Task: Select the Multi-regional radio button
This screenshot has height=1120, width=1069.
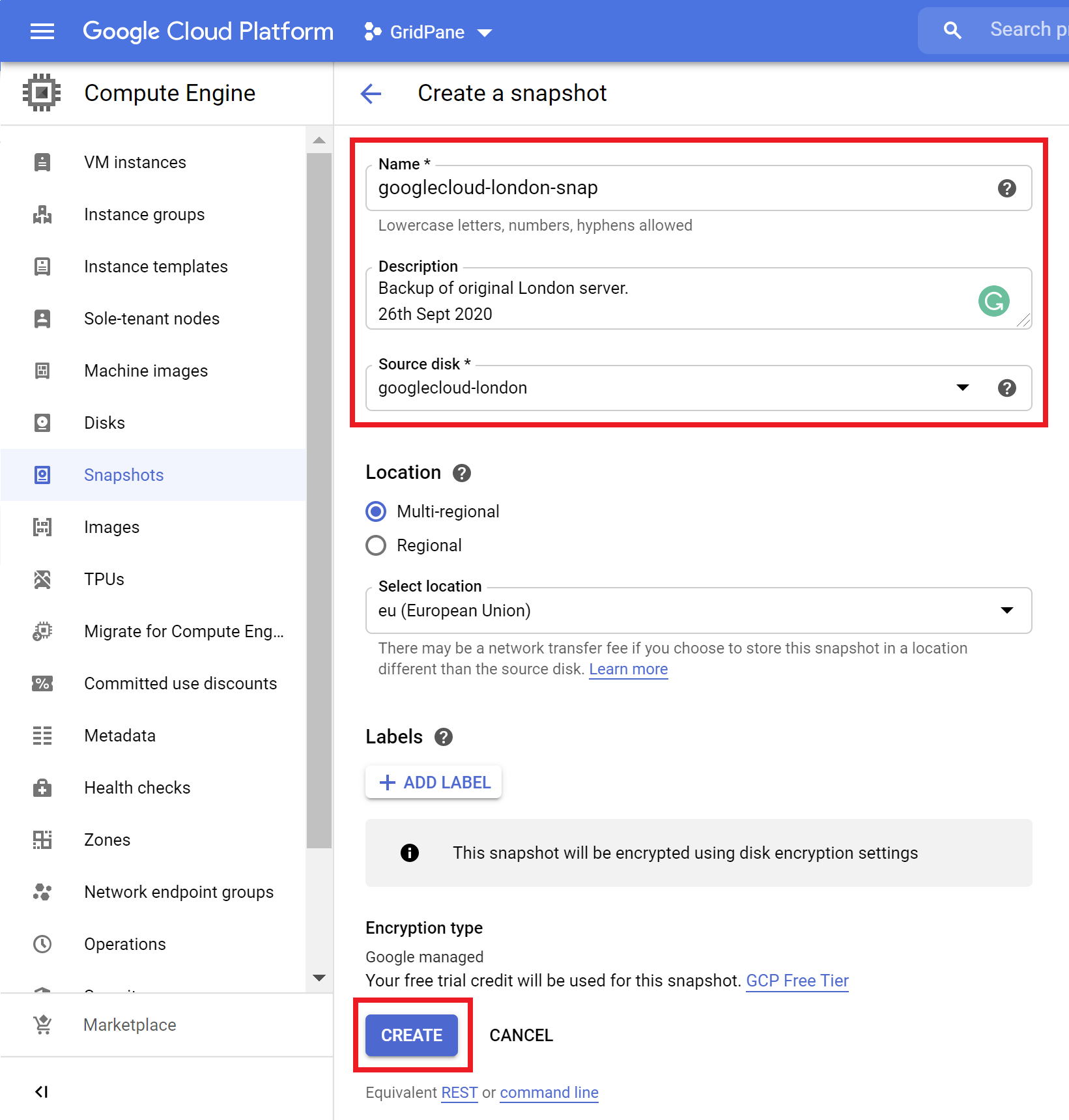Action: (x=376, y=511)
